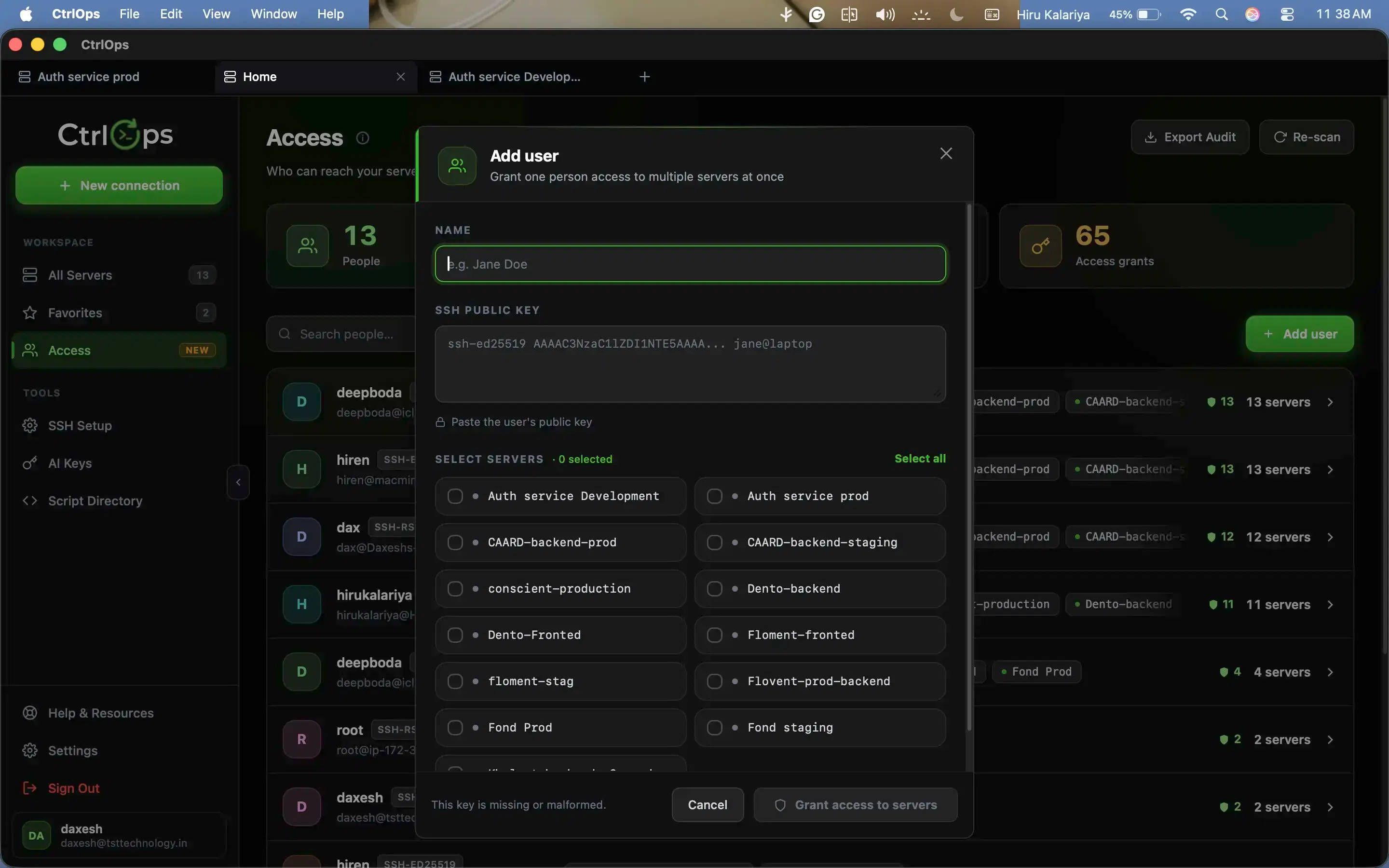
Task: Check the CAARD-backend-prod server
Action: pos(455,542)
